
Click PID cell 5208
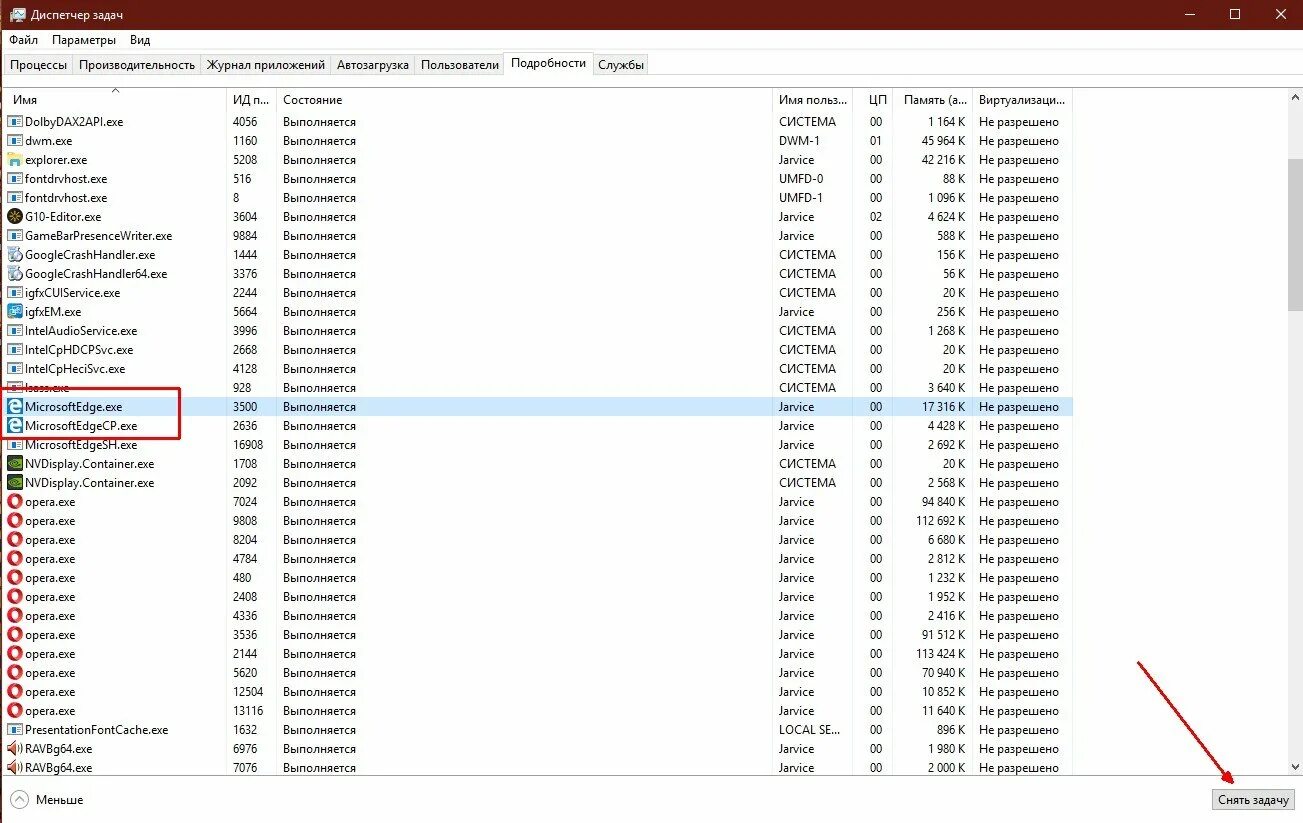pyautogui.click(x=245, y=160)
